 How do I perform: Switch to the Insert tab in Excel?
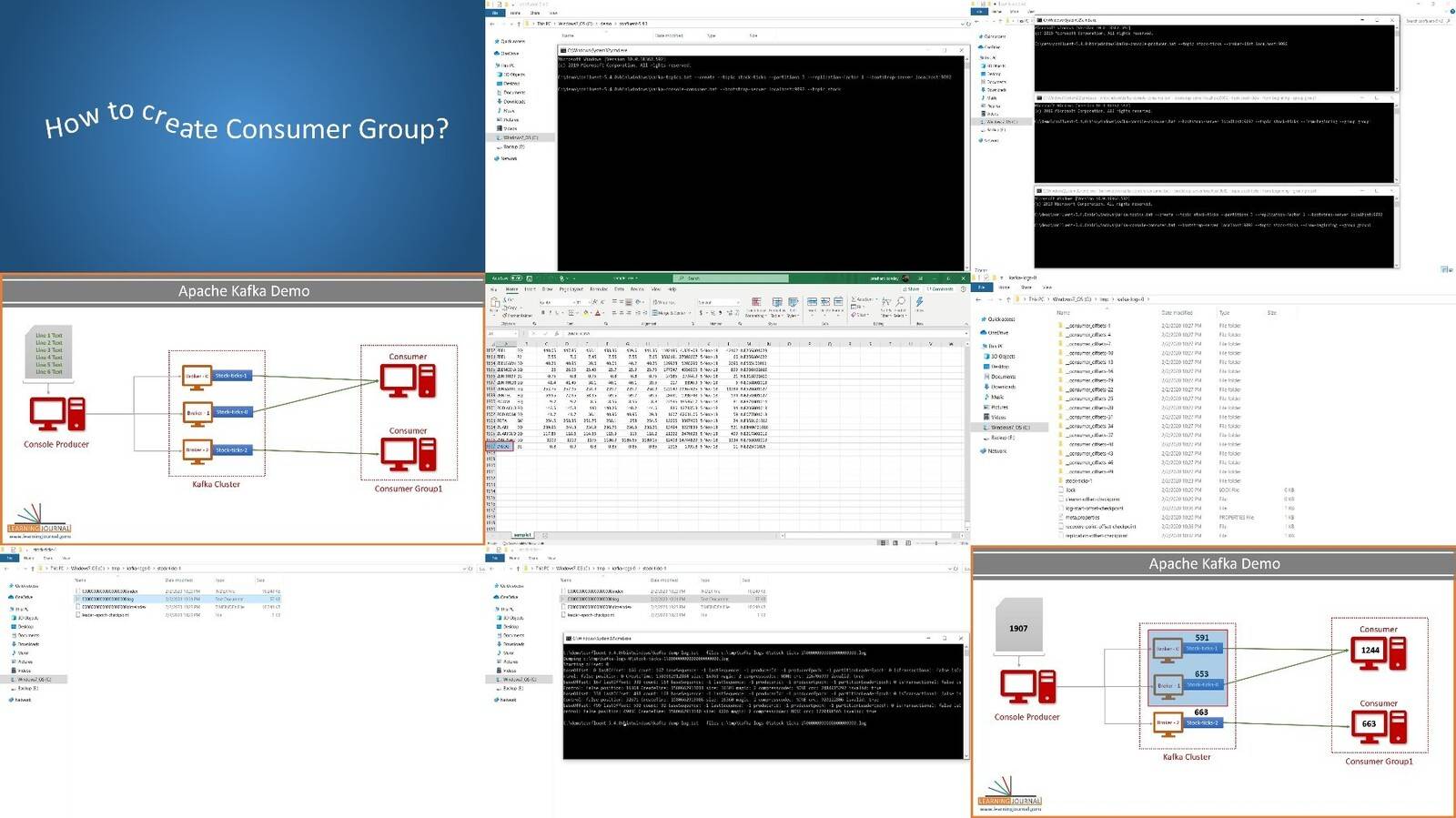point(530,289)
